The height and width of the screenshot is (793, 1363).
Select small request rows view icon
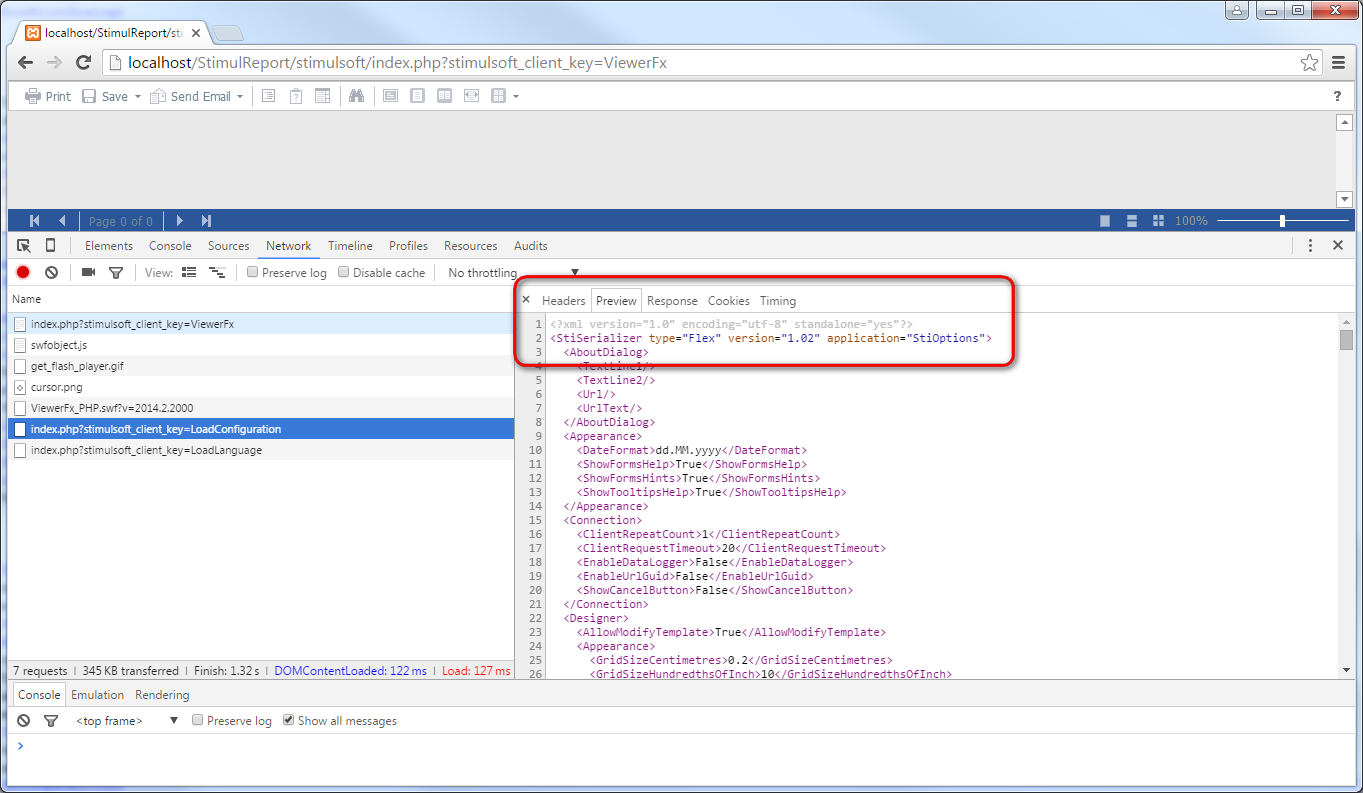tap(216, 272)
